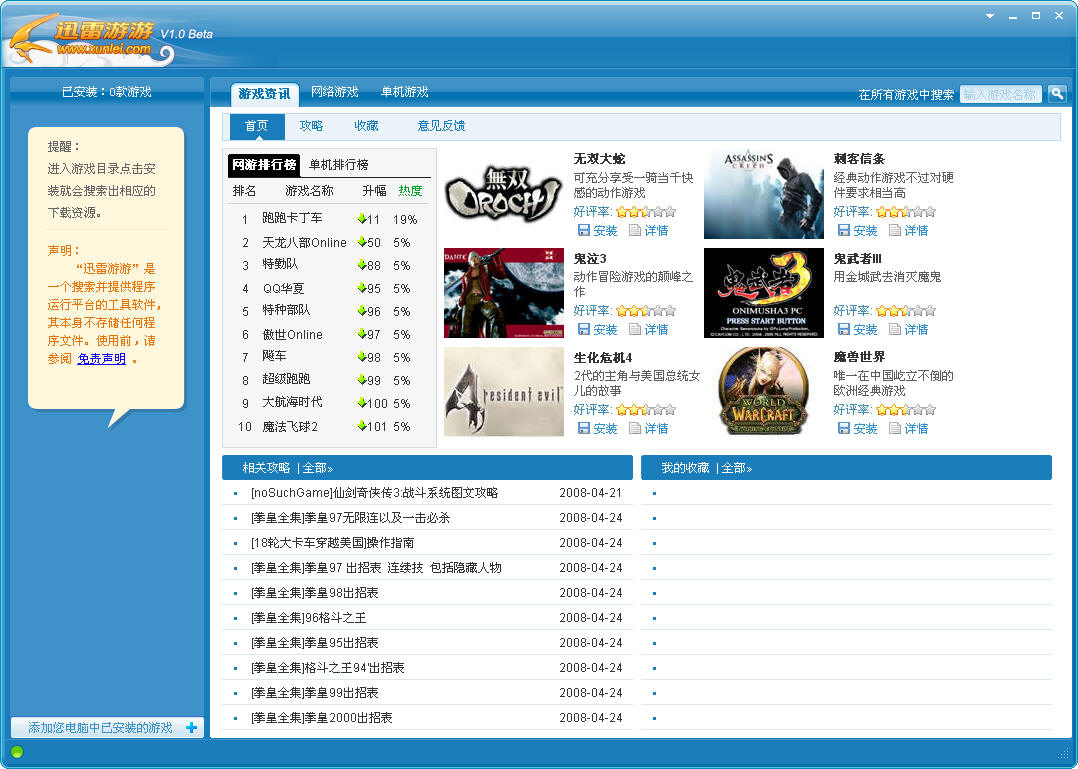Expand all guides via 全部 in 相关攻略
The width and height of the screenshot is (1078, 769).
point(317,468)
